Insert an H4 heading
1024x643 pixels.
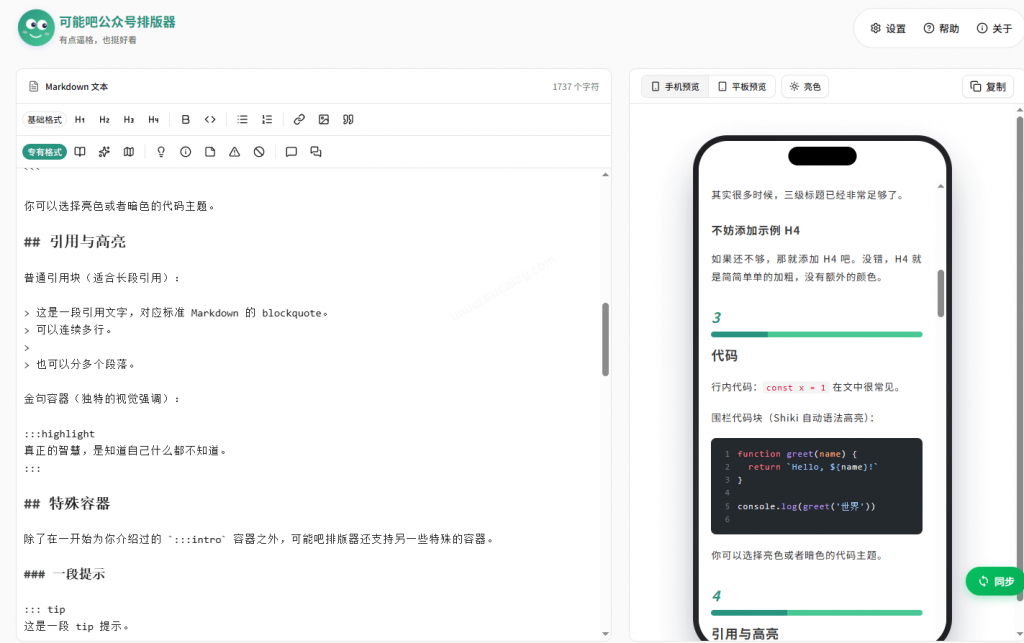(153, 119)
